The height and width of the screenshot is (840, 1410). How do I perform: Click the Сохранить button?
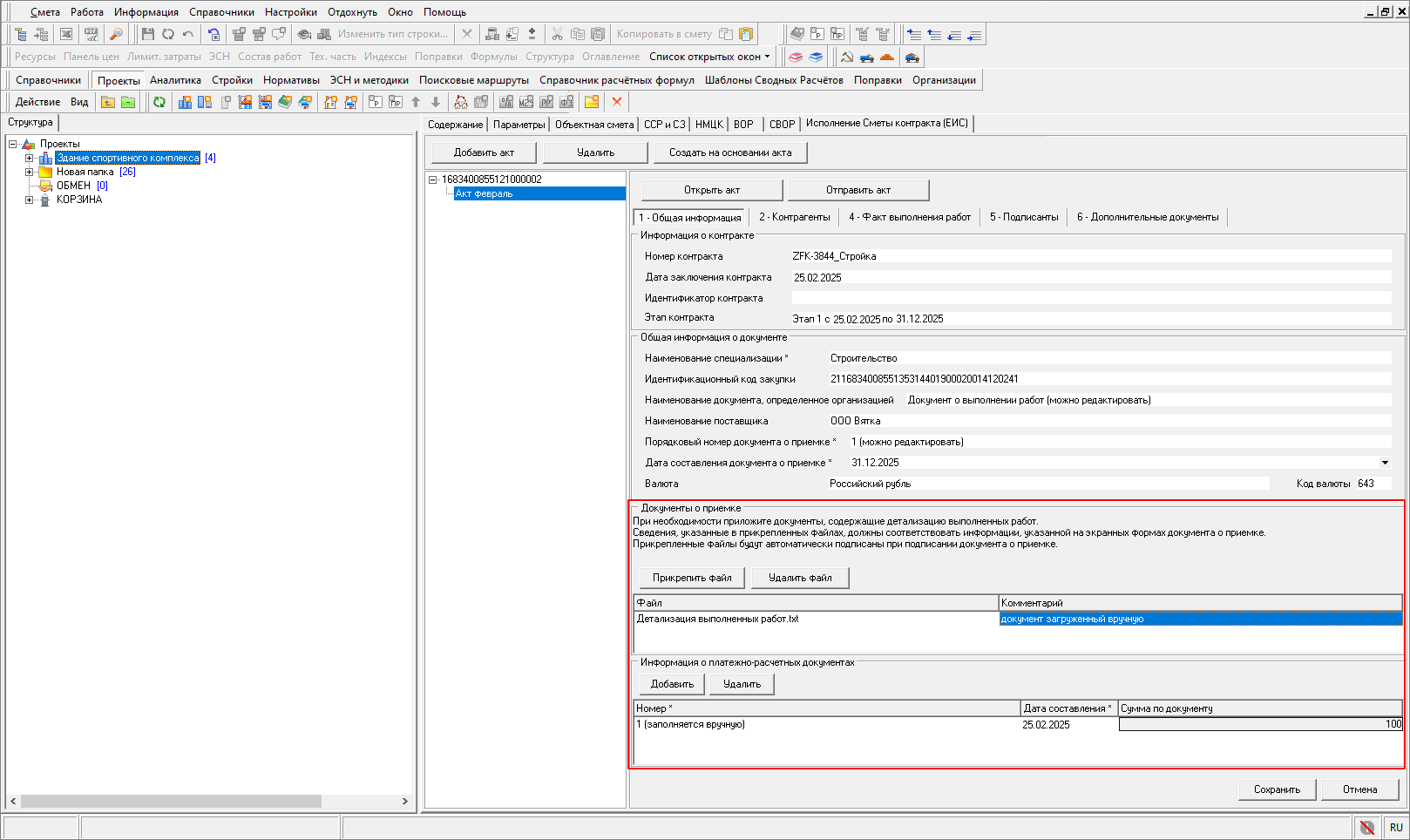tap(1277, 789)
